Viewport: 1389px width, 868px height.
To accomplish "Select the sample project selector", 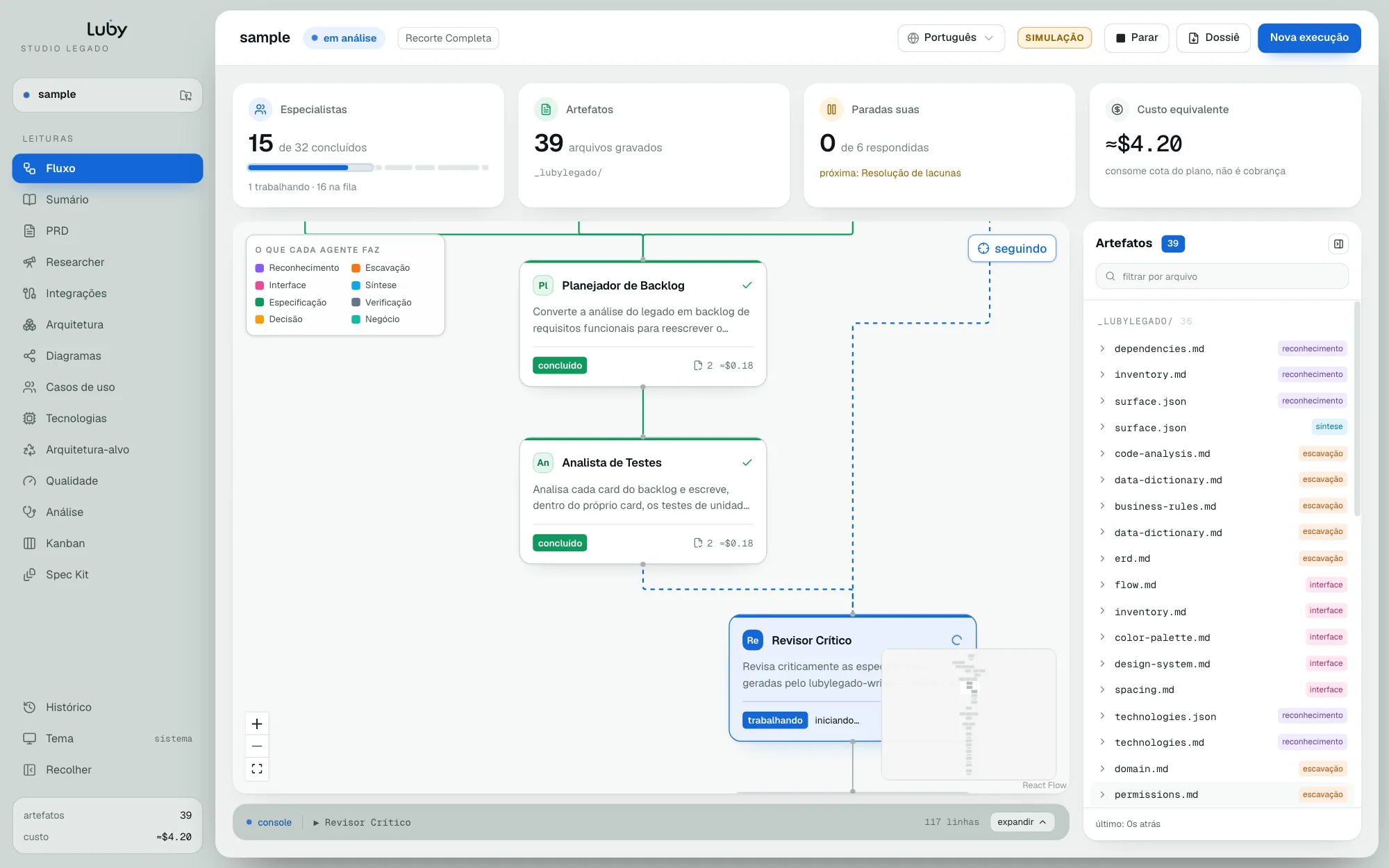I will pos(108,95).
